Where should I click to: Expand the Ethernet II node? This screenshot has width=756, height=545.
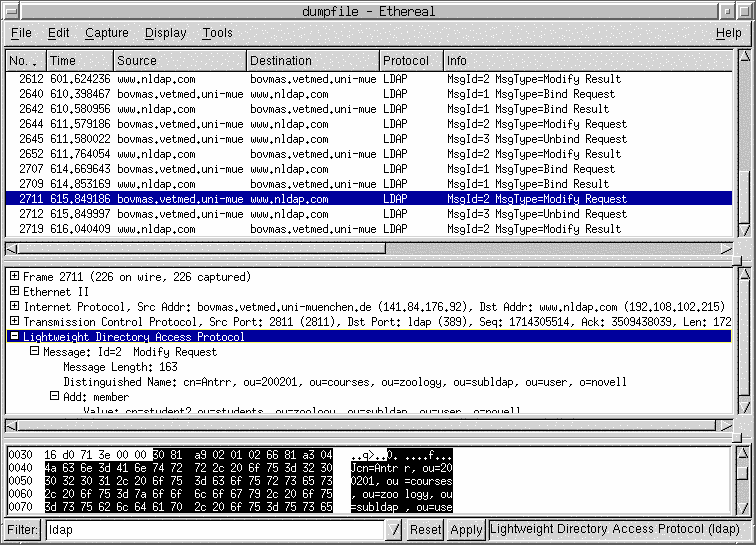(14, 292)
